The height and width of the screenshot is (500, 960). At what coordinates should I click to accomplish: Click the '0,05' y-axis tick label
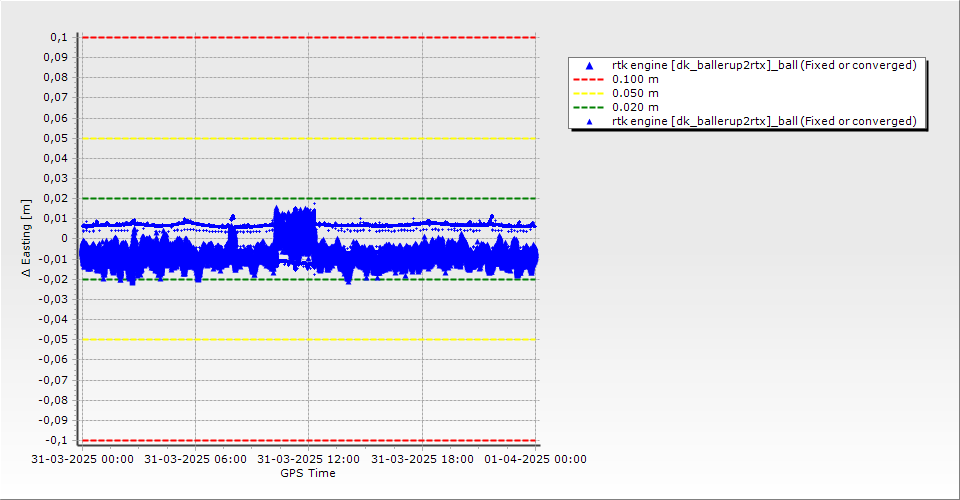pos(56,138)
